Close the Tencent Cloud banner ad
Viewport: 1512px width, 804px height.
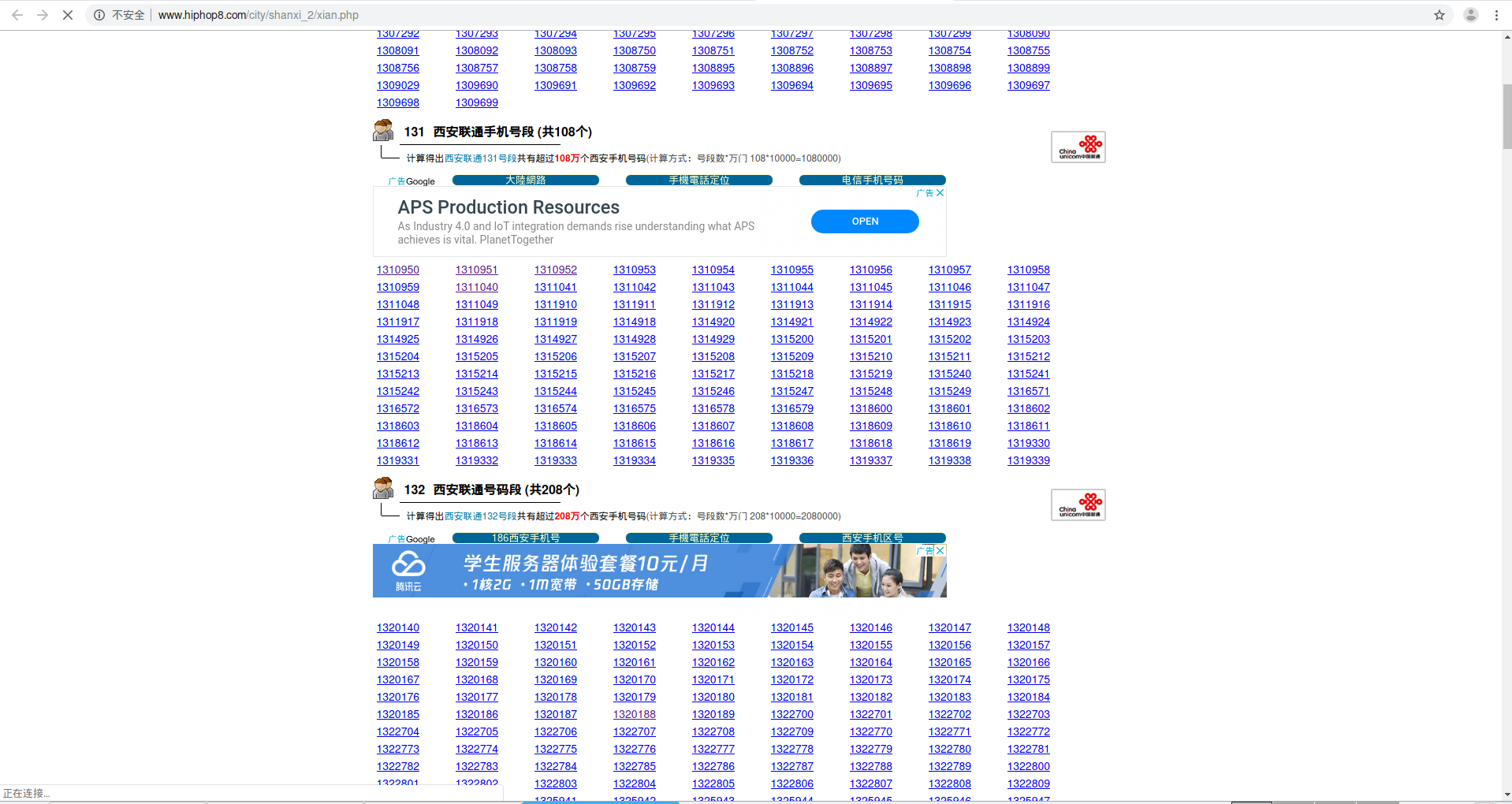[x=940, y=551]
